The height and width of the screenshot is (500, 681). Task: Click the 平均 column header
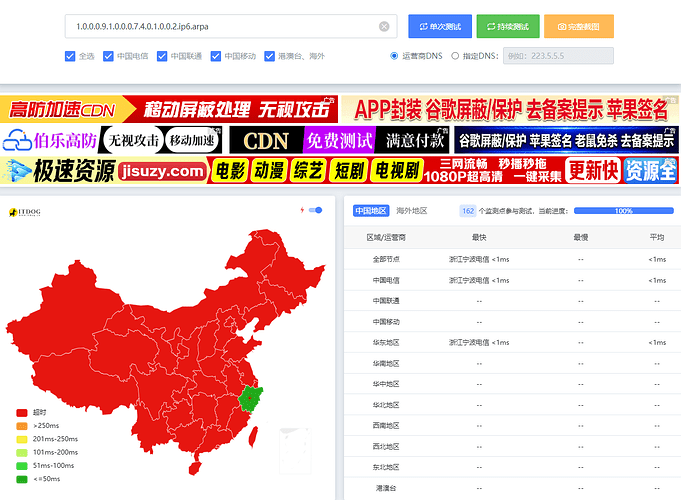coord(657,237)
